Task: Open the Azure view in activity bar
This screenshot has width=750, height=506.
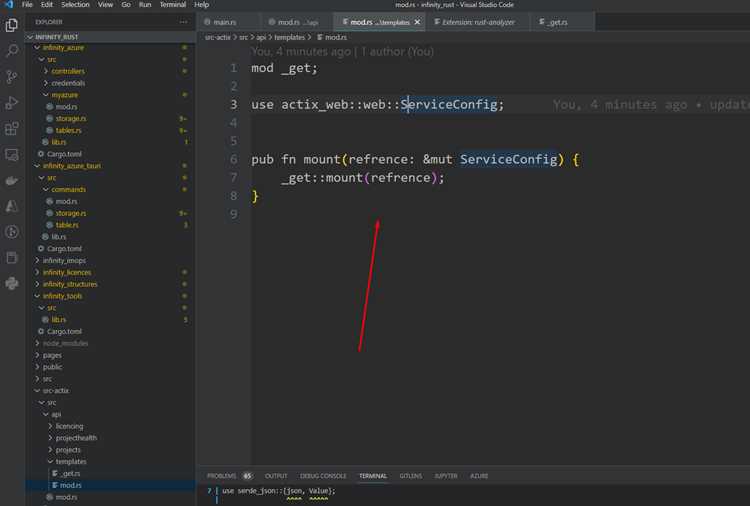Action: (x=11, y=206)
